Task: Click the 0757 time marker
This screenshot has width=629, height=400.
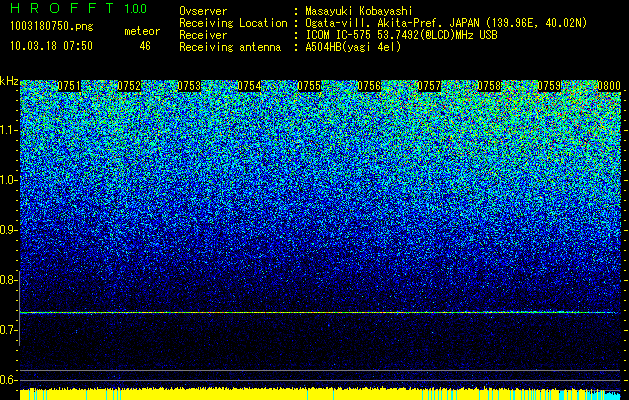Action: 429,86
